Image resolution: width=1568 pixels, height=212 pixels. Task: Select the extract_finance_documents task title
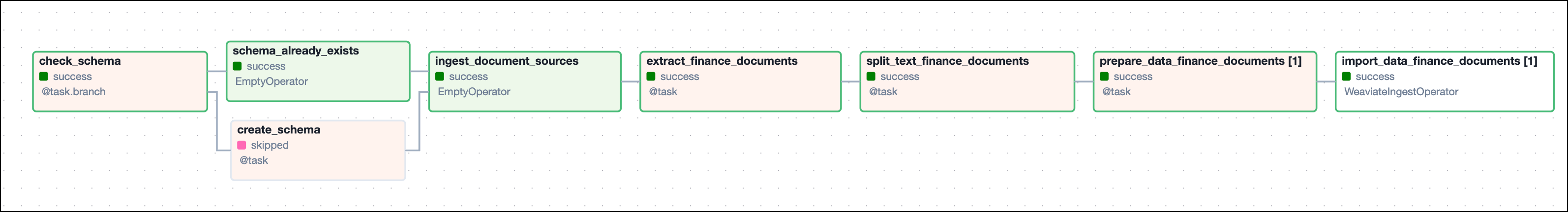[x=722, y=61]
